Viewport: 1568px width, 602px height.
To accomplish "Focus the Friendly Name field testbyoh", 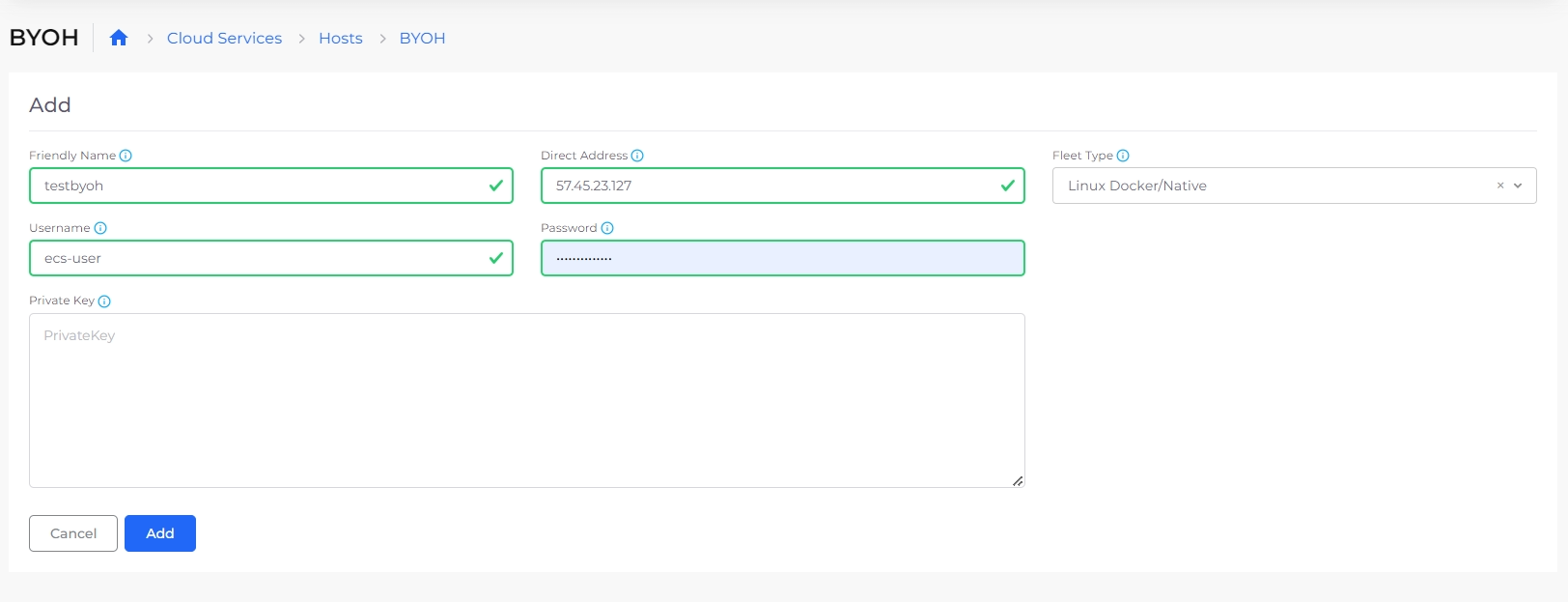I will click(x=261, y=186).
